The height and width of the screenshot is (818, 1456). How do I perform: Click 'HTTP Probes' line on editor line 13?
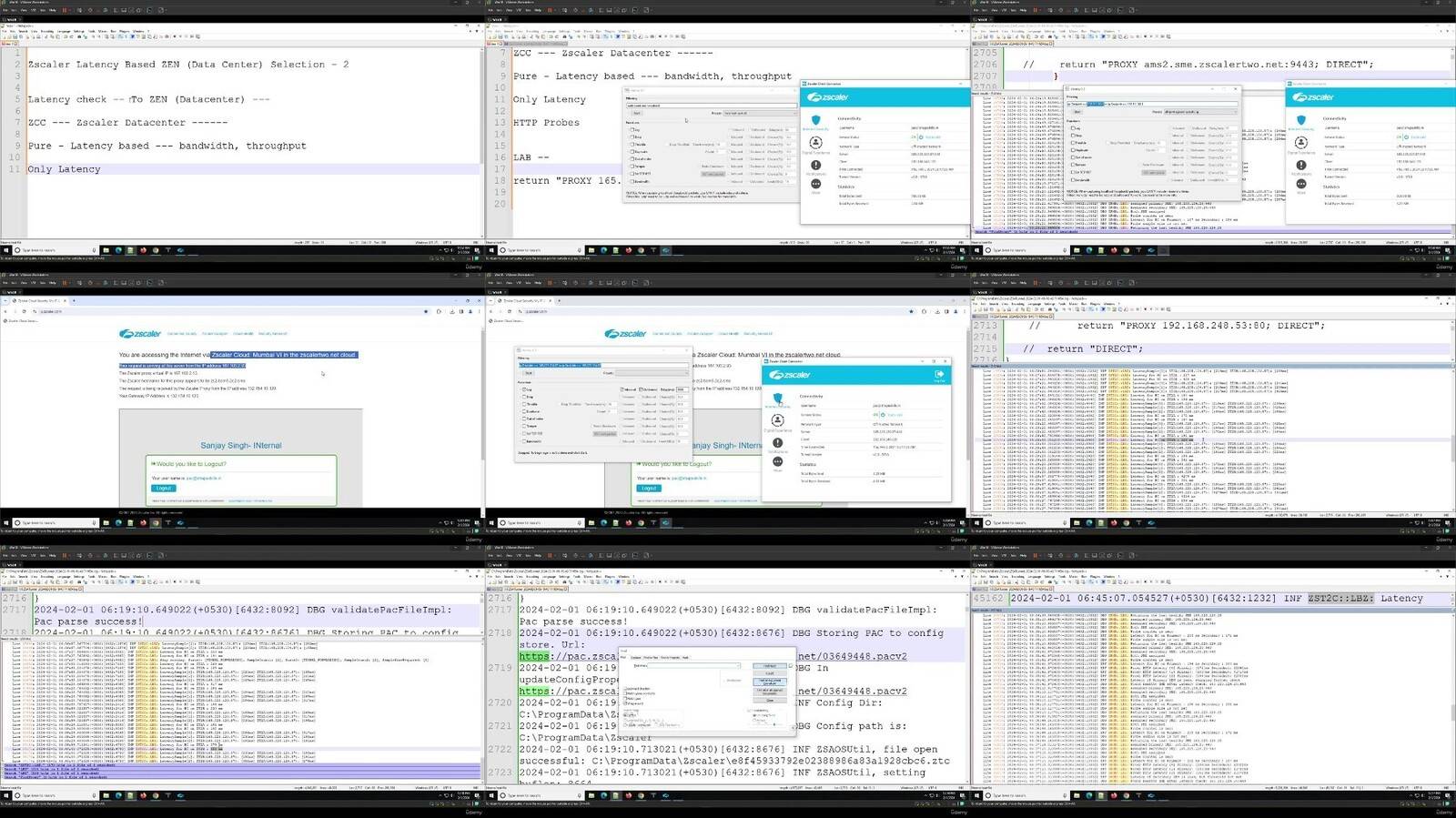point(546,122)
